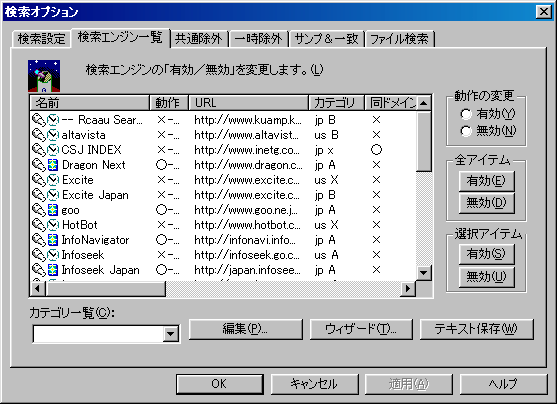
Task: Click URL http://japan.infosee... cell
Action: [247, 270]
